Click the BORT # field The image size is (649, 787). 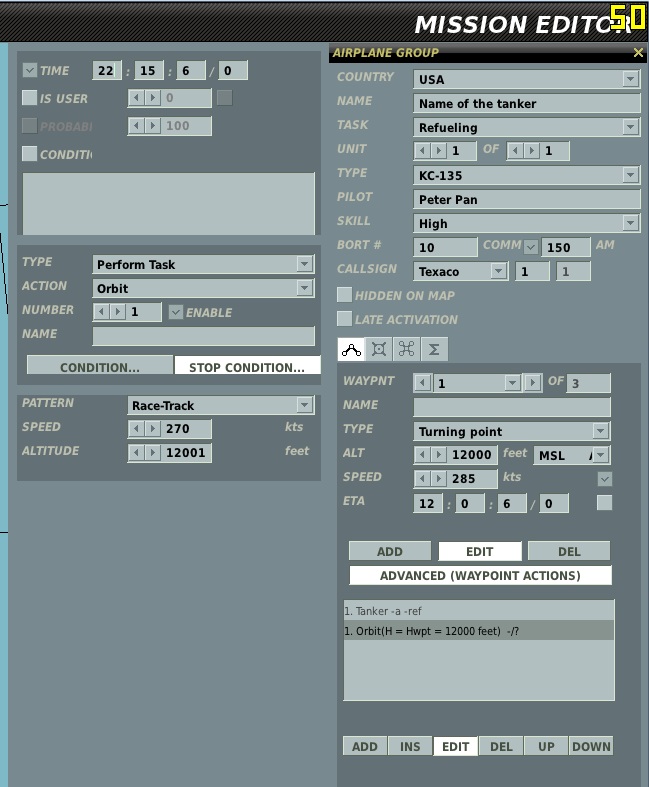(x=445, y=247)
